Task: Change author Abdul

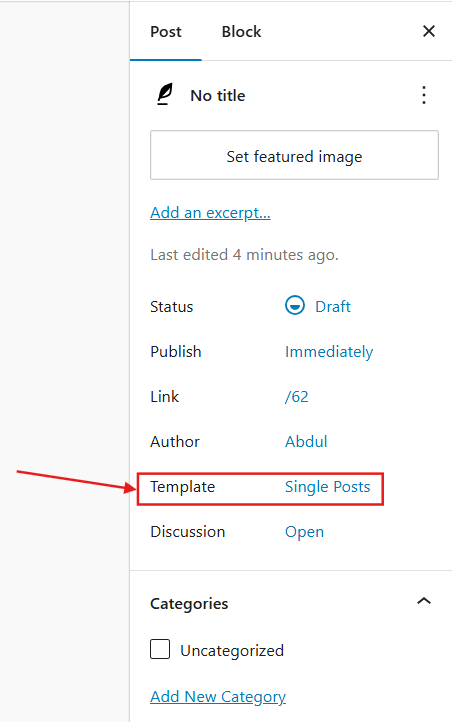Action: coord(306,442)
